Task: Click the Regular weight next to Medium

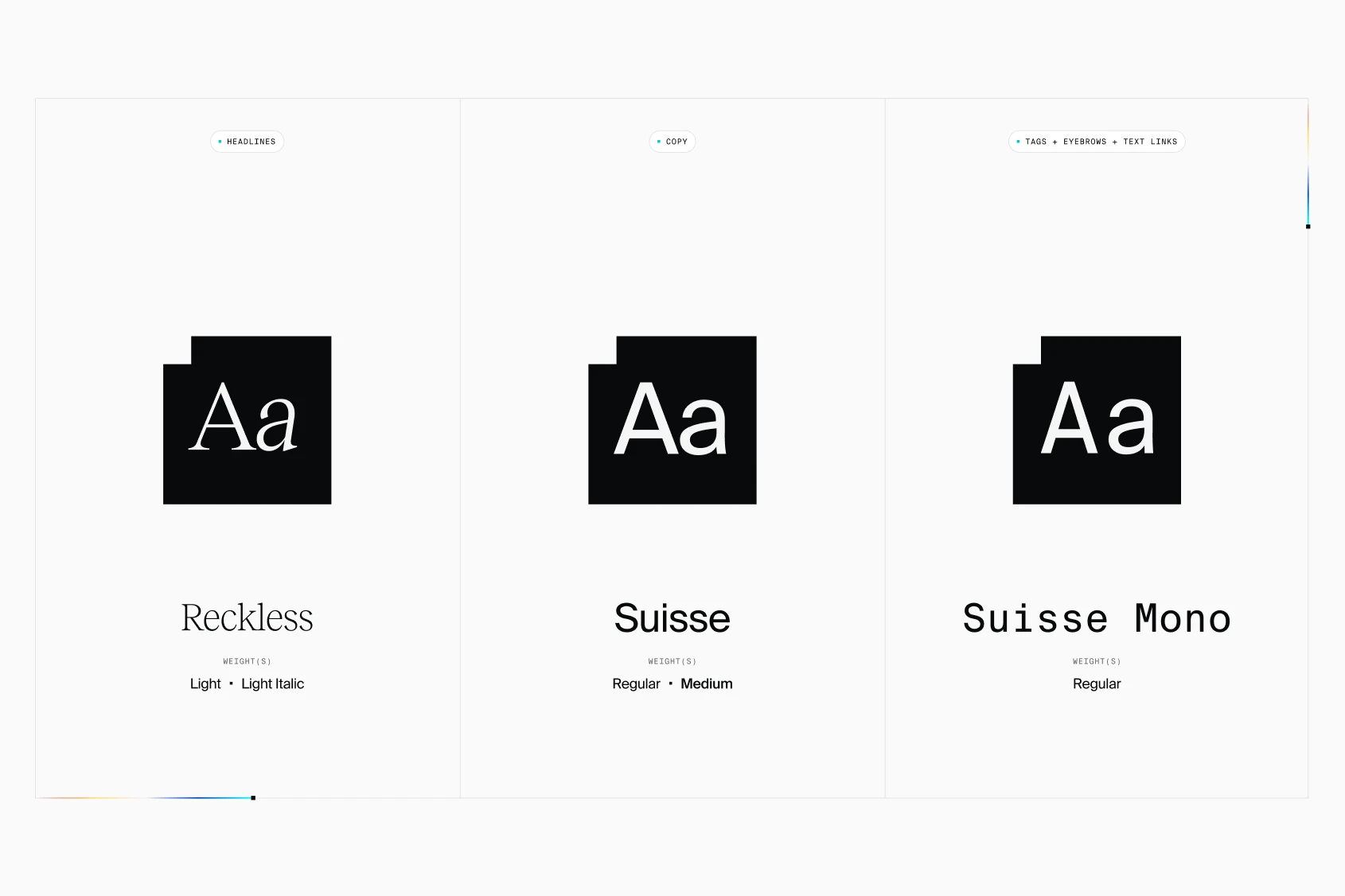Action: [x=637, y=684]
